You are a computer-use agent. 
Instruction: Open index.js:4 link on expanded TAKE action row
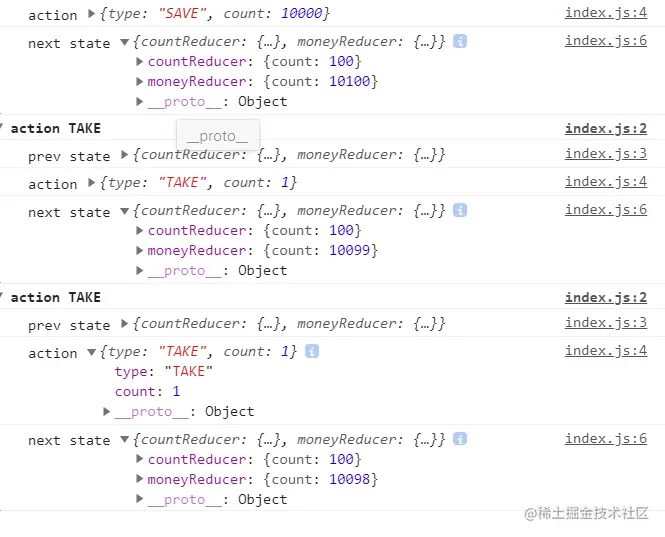(x=606, y=350)
